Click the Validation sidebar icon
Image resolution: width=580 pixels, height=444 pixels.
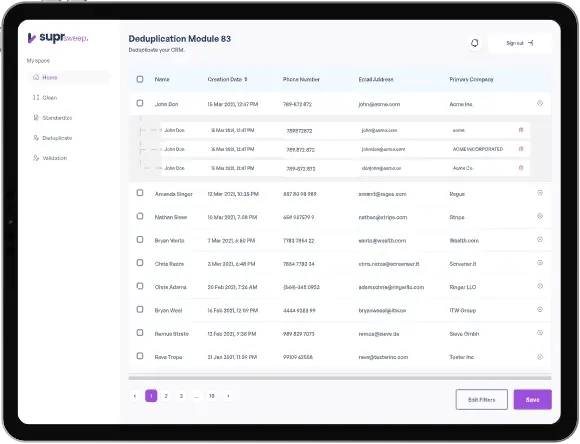click(x=36, y=158)
